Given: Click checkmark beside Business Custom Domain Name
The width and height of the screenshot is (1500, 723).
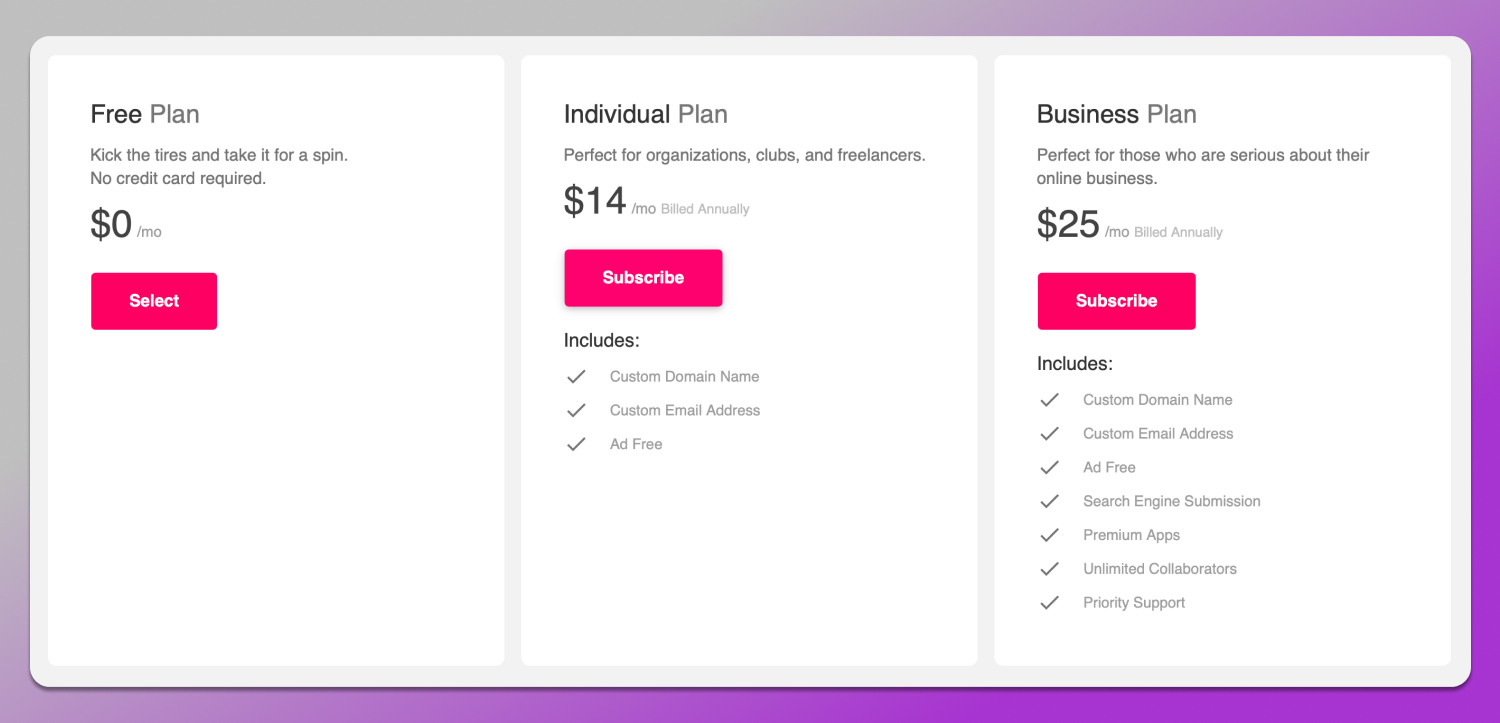Looking at the screenshot, I should (1049, 400).
